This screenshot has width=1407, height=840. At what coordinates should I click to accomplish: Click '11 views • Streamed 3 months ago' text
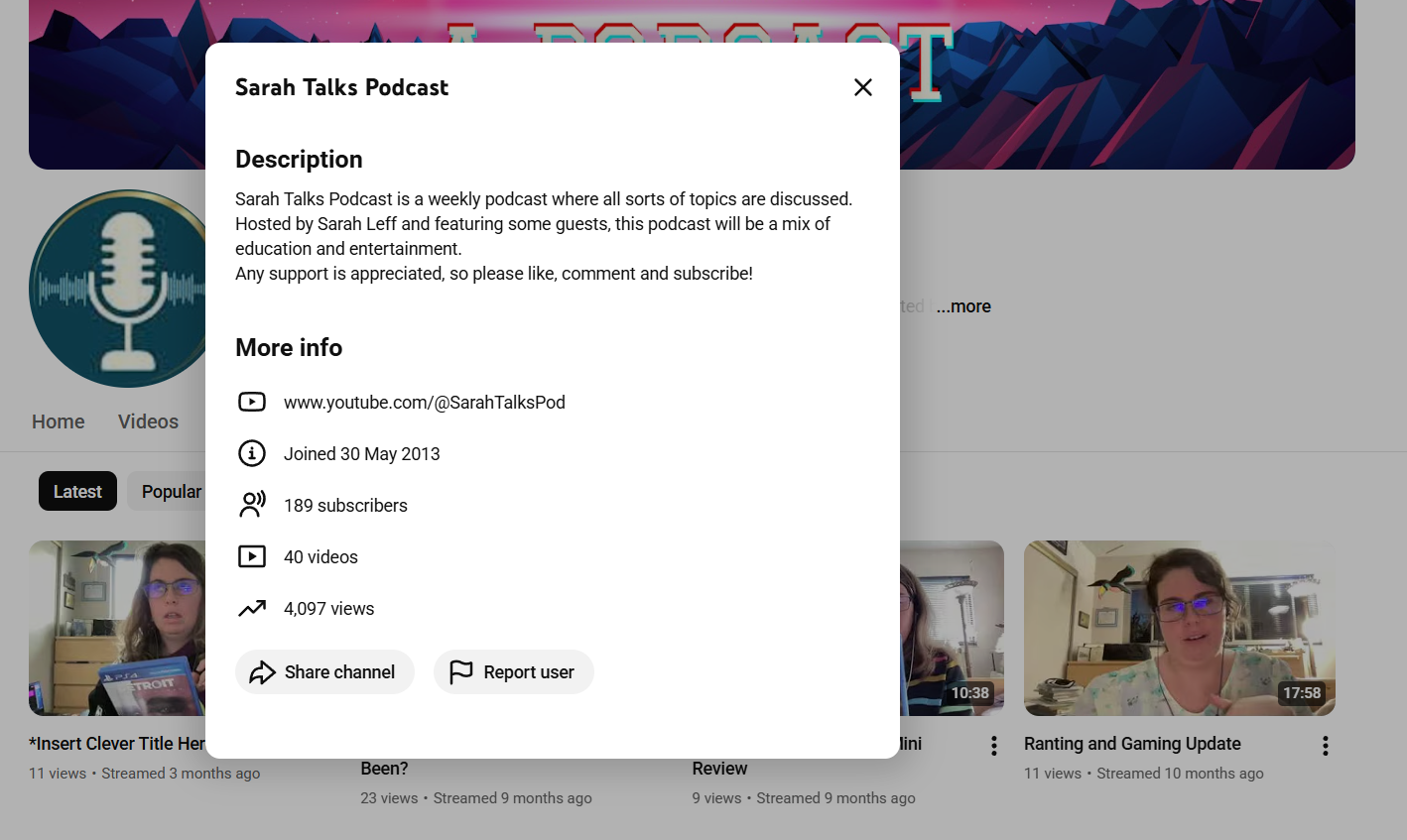(x=144, y=774)
